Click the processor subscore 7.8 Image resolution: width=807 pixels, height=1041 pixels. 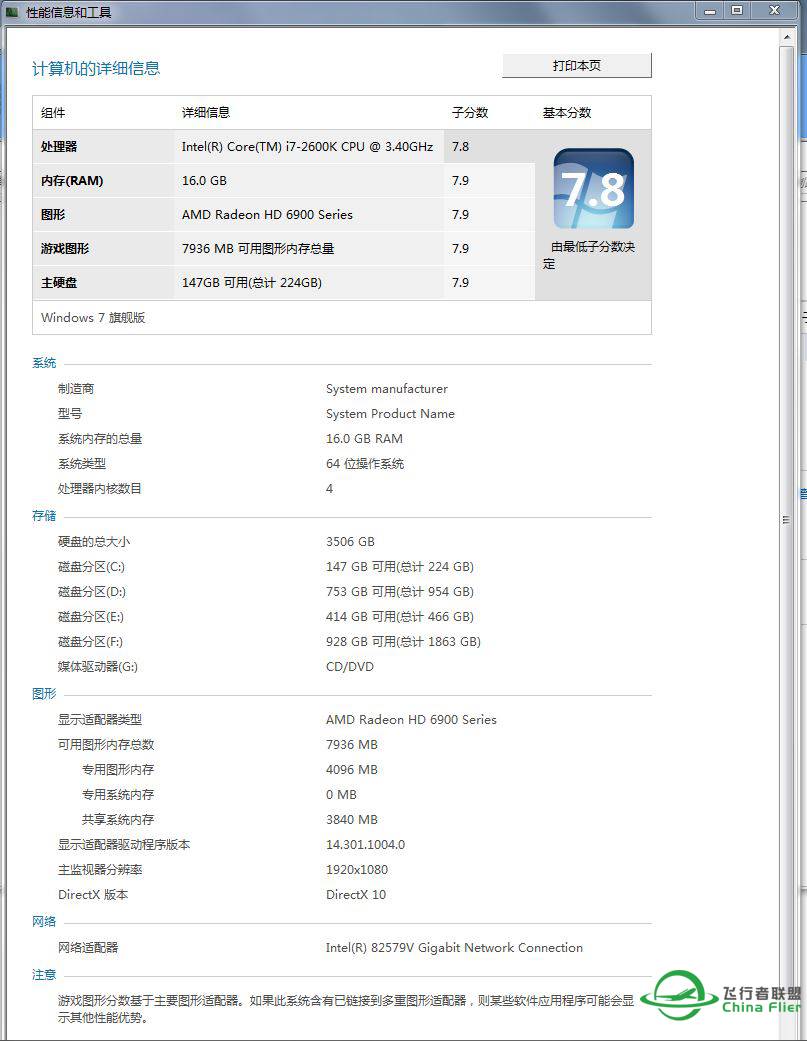(x=461, y=147)
